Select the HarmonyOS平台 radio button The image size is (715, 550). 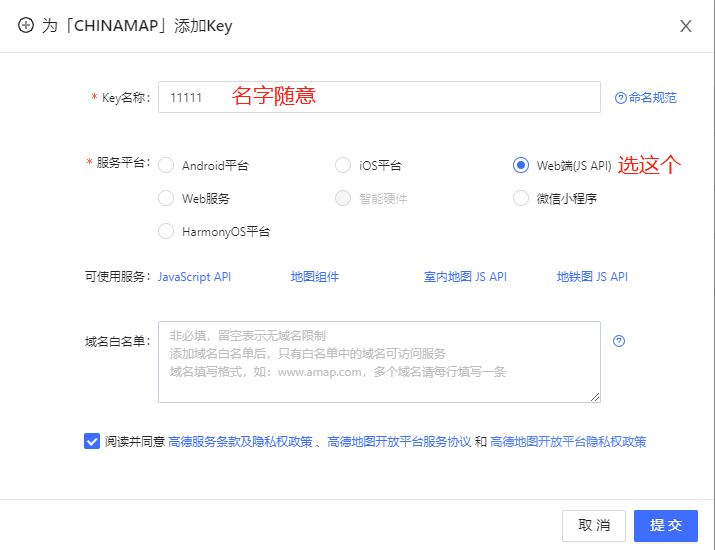coord(166,231)
